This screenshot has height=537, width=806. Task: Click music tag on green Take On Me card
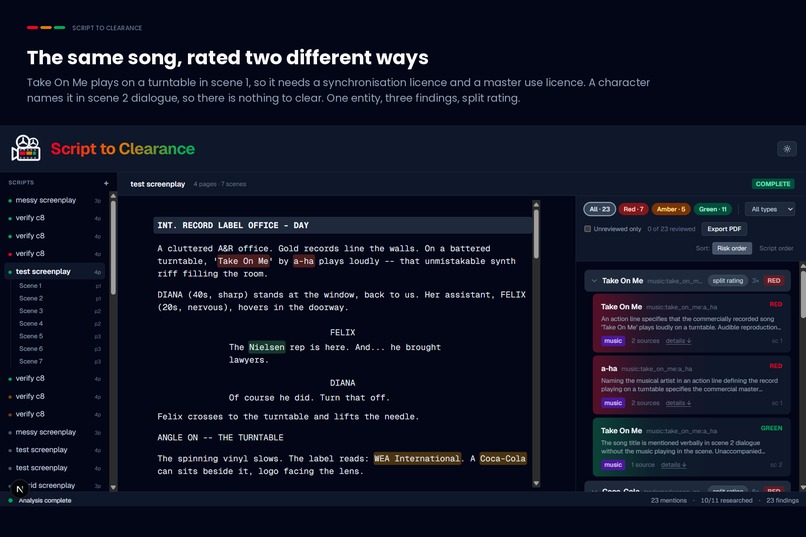[613, 465]
